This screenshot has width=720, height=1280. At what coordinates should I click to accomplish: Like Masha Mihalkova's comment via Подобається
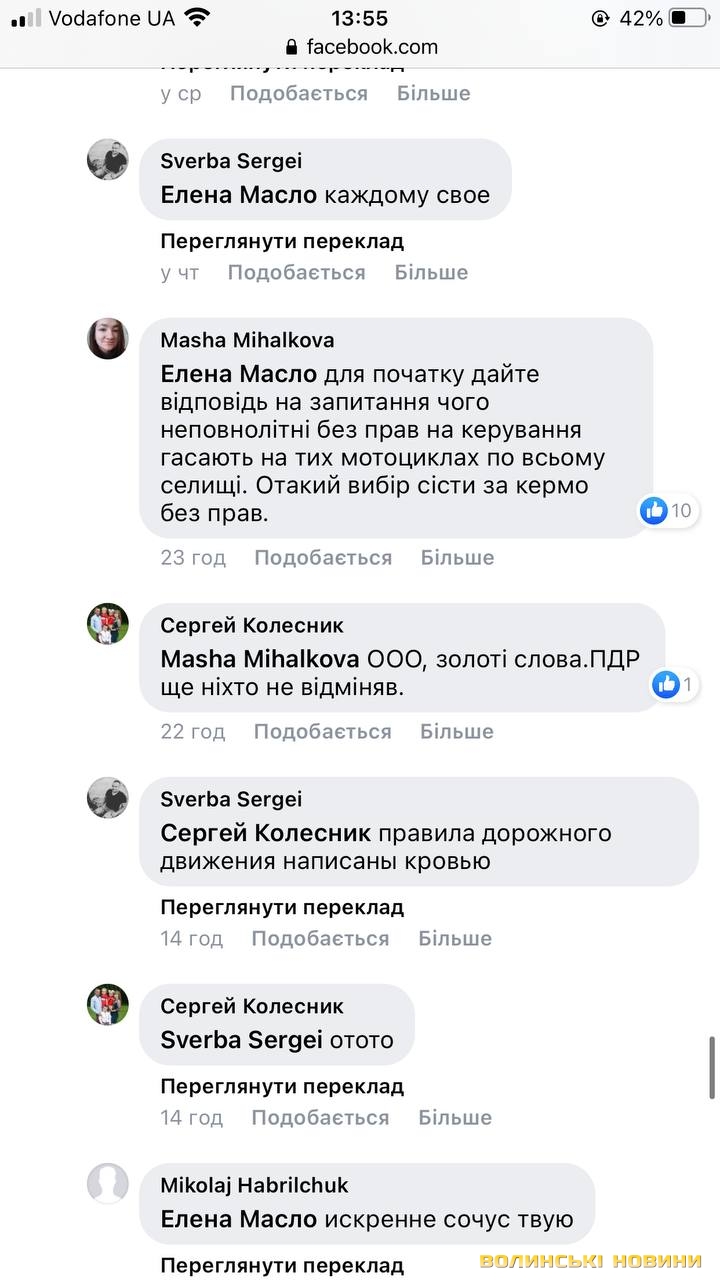pos(322,557)
